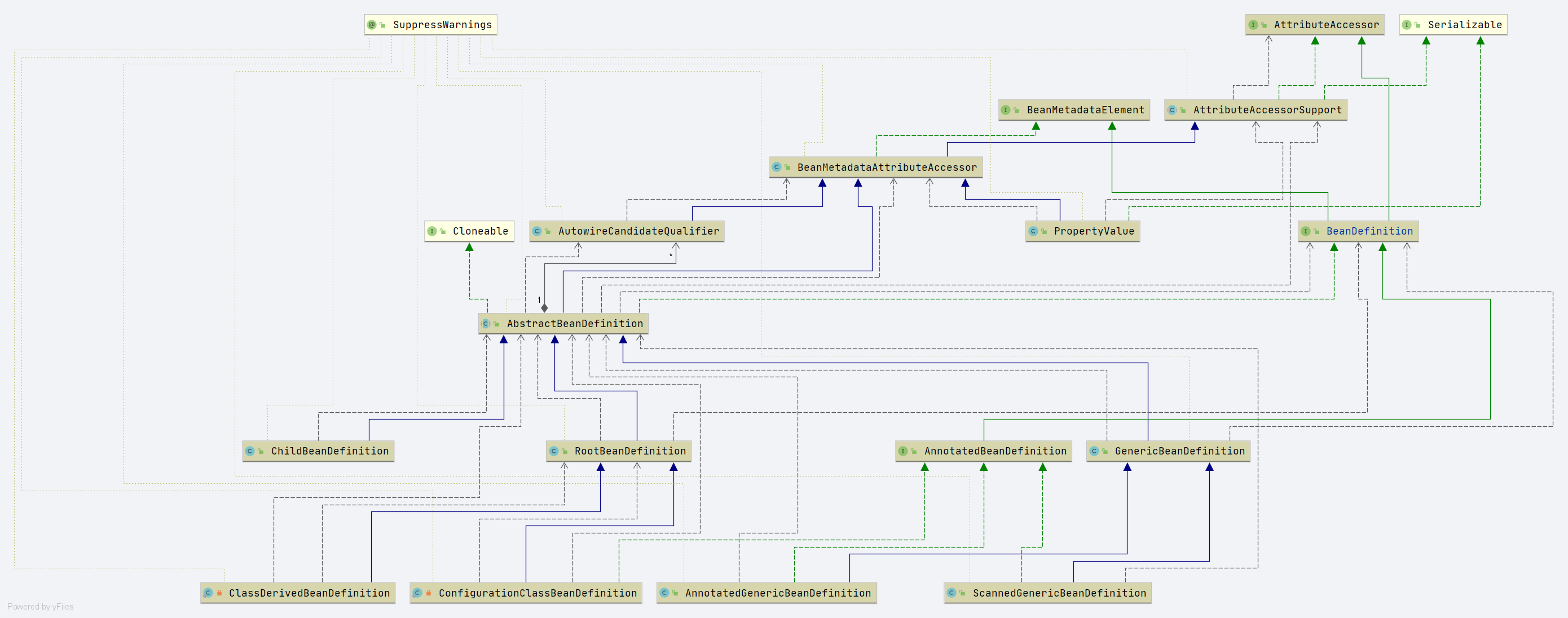Click the interface icon on Serializable node
This screenshot has height=618, width=1568.
1407,25
